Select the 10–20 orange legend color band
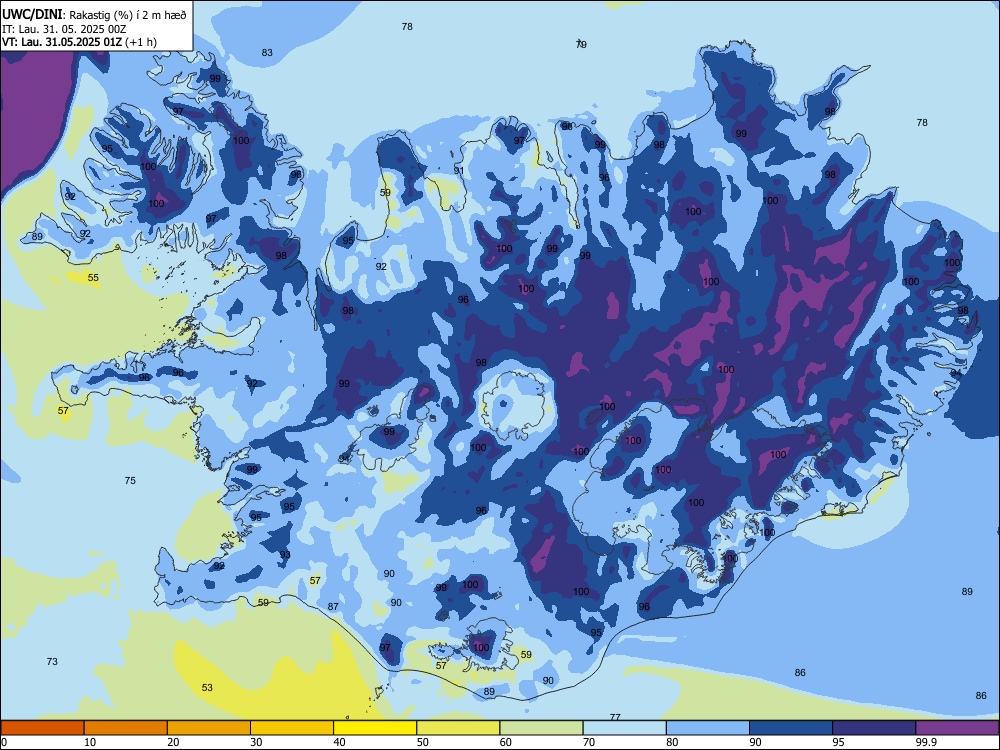Viewport: 1000px width, 750px height. coord(126,728)
